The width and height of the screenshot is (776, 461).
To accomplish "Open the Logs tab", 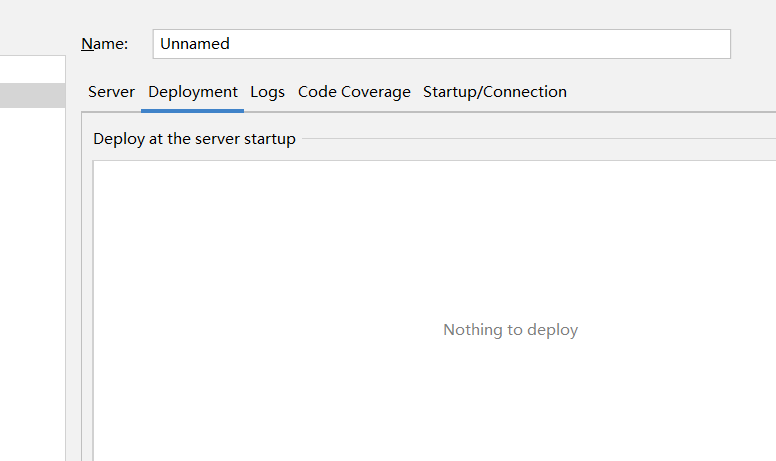I will tap(267, 92).
